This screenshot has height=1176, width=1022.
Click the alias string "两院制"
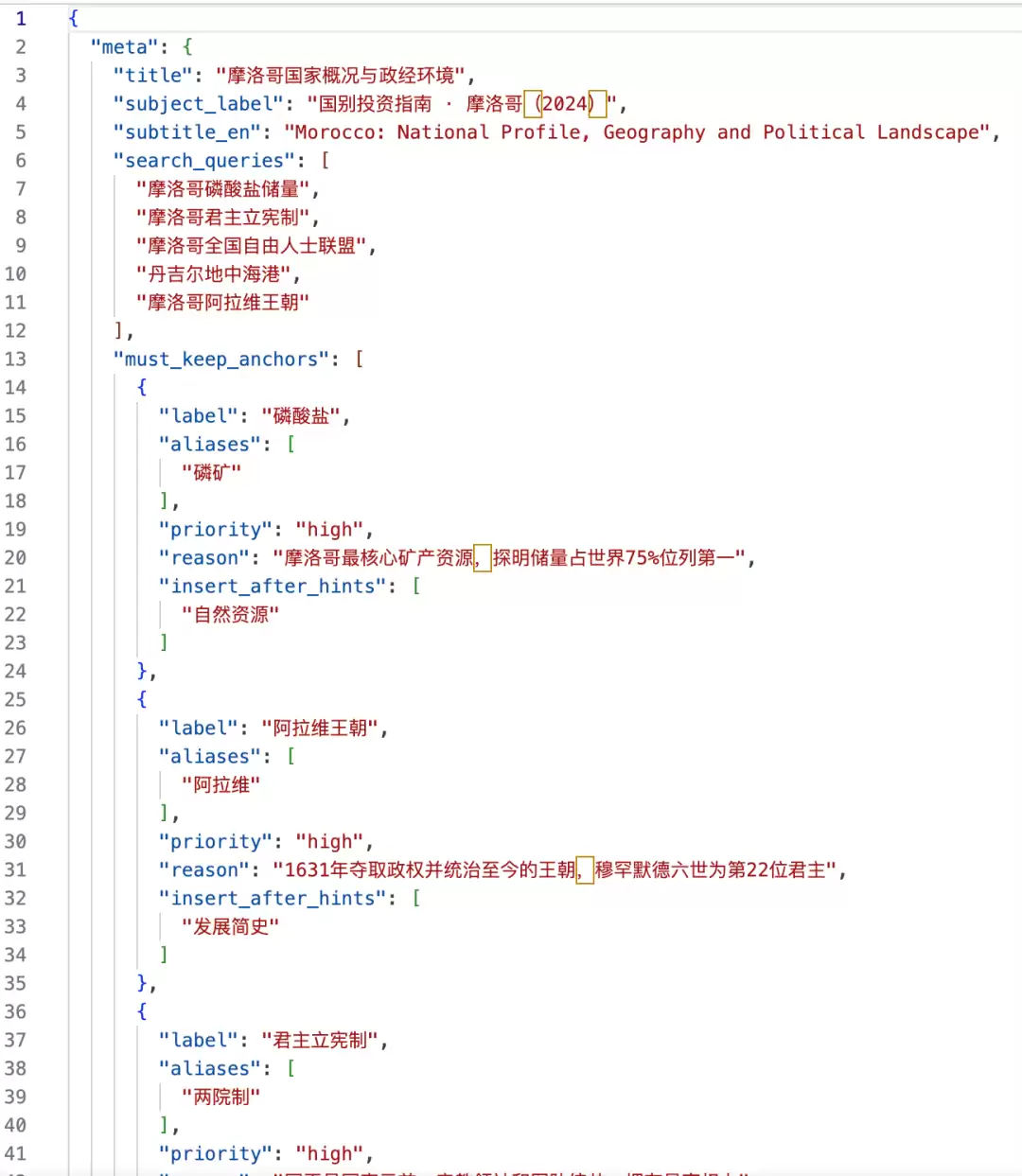(x=220, y=1097)
